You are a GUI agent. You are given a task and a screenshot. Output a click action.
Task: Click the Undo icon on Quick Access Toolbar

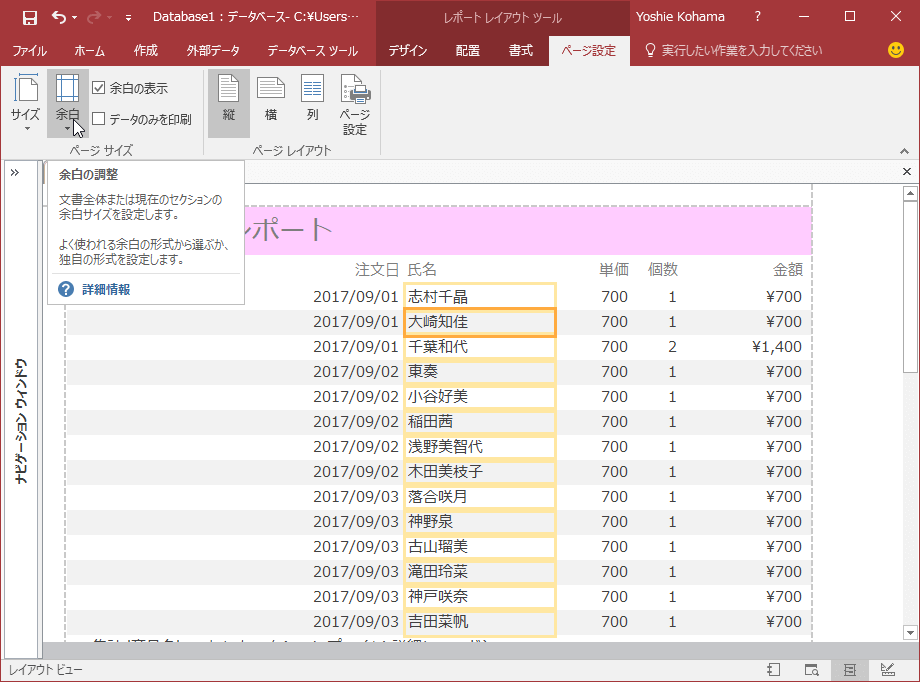(x=57, y=17)
